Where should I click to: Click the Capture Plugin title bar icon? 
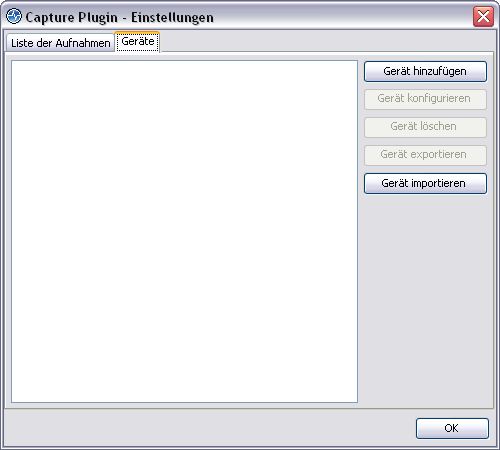14,16
